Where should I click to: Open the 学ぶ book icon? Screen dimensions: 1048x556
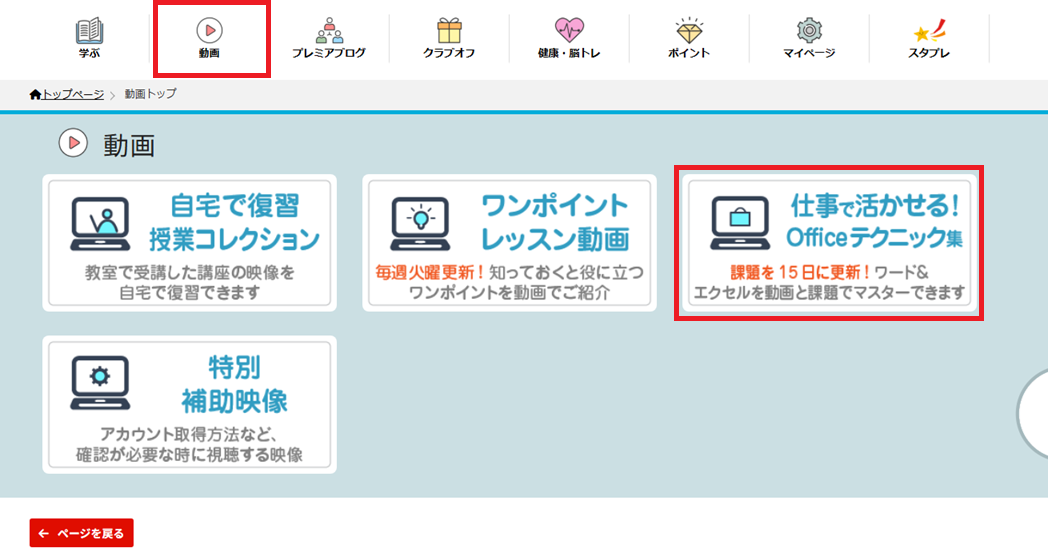tap(89, 30)
